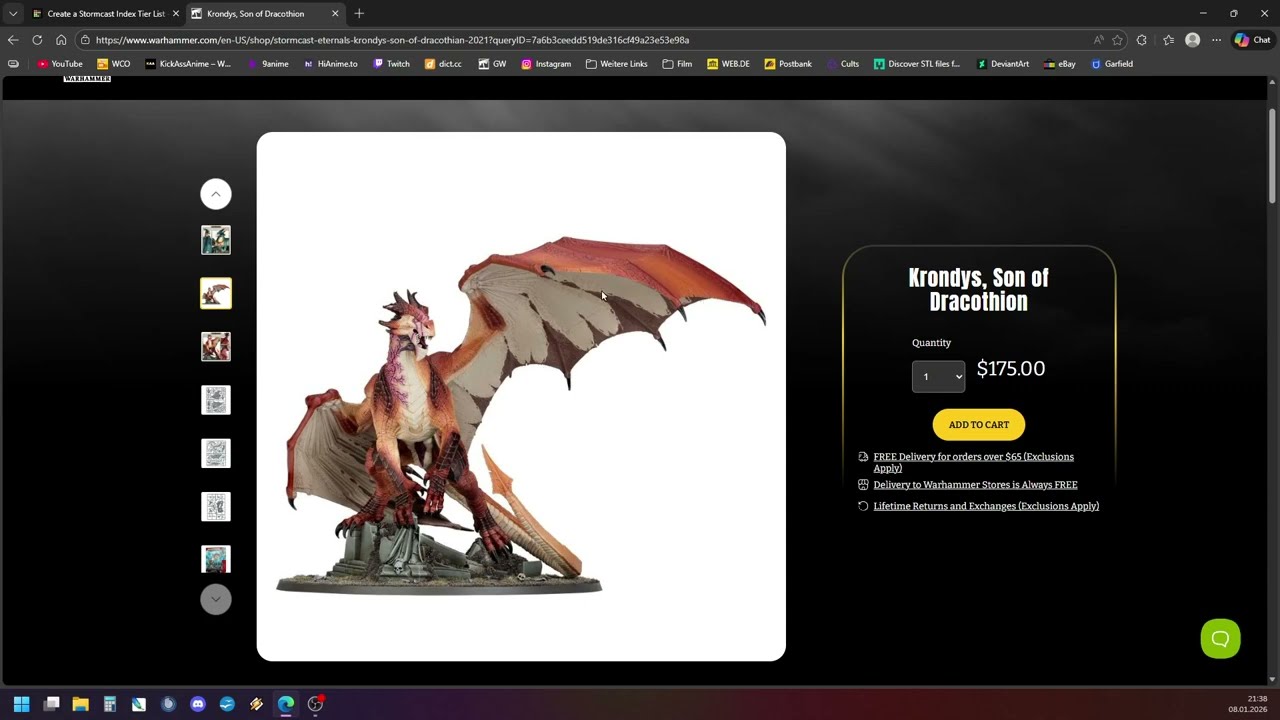The image size is (1280, 720).
Task: Expand the Film bookmark folder
Action: (677, 64)
